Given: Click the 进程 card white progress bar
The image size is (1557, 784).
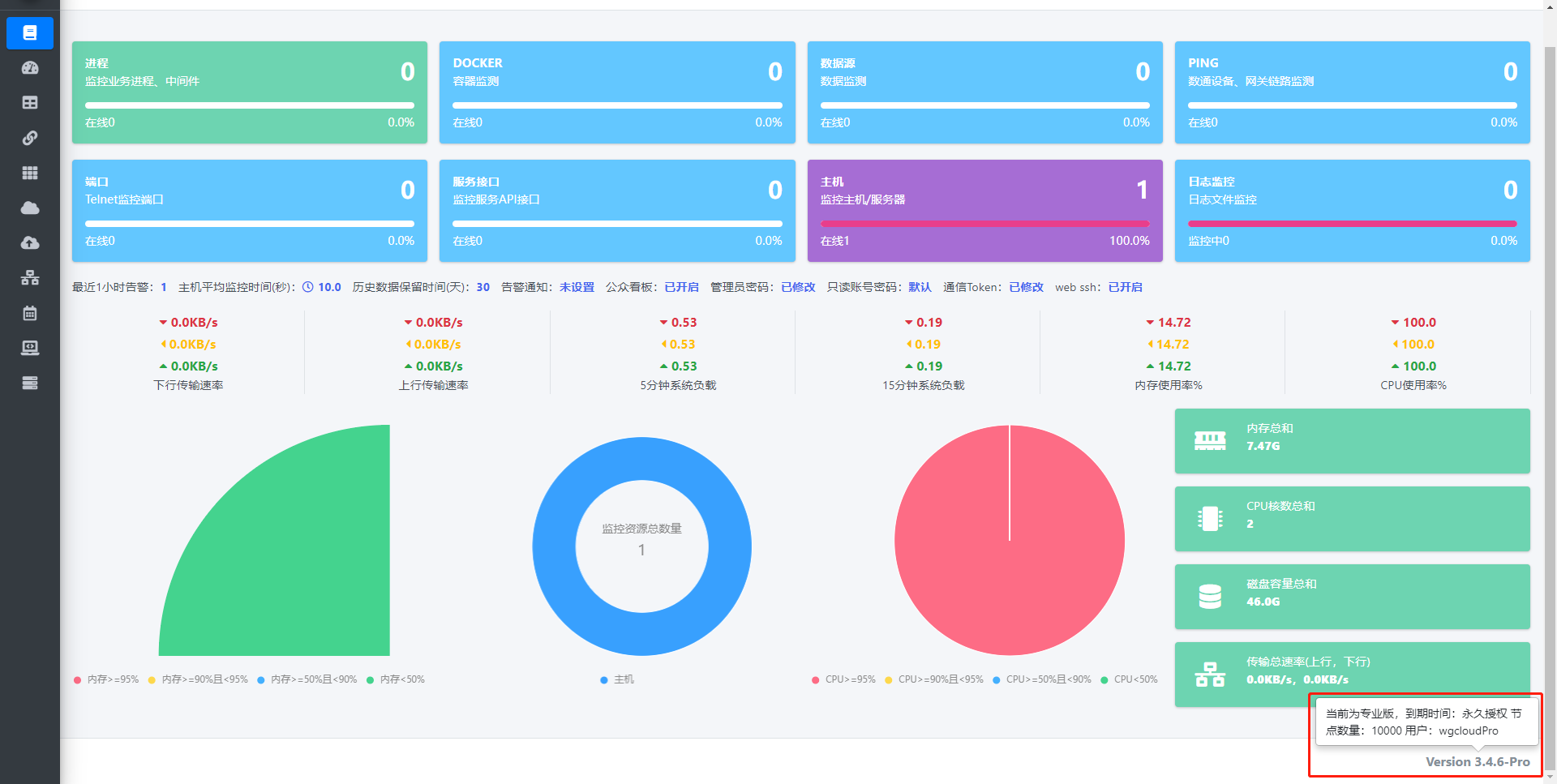Looking at the screenshot, I should [x=250, y=105].
